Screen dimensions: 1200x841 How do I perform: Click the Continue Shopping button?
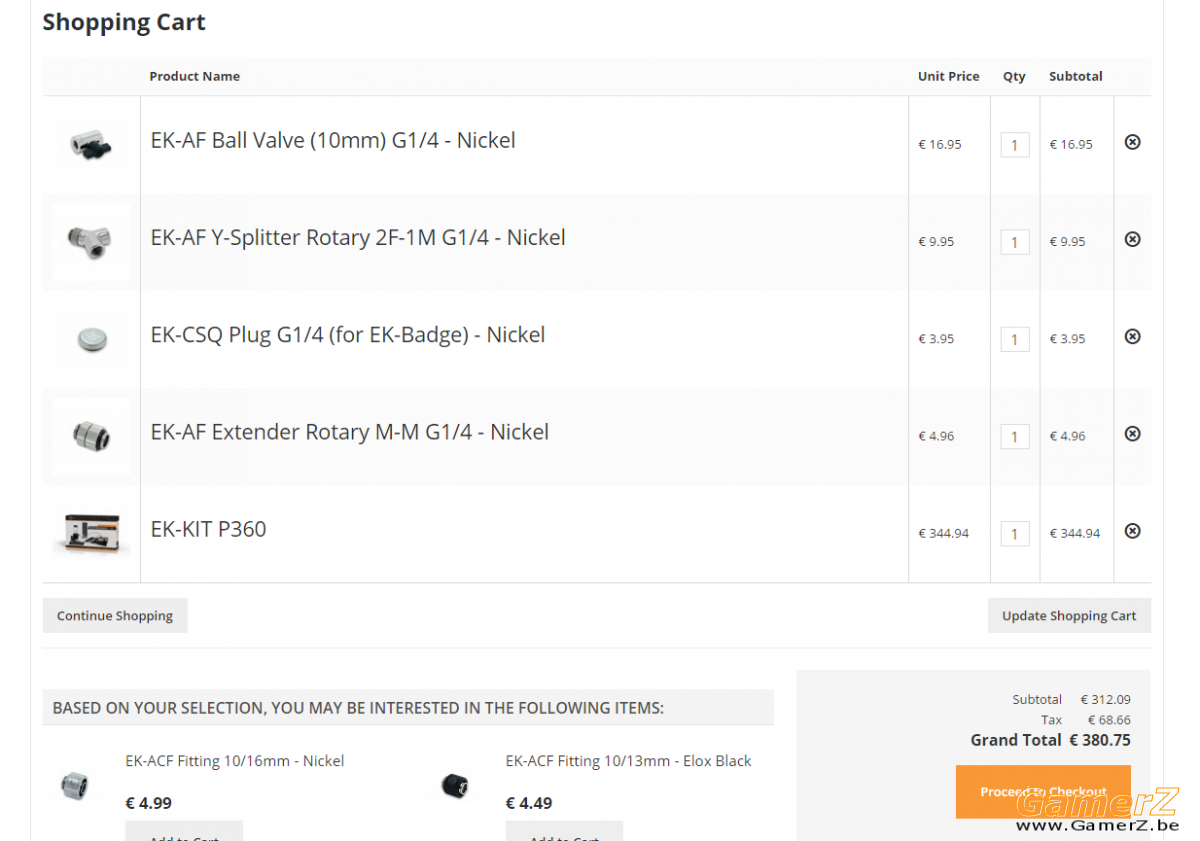(115, 616)
